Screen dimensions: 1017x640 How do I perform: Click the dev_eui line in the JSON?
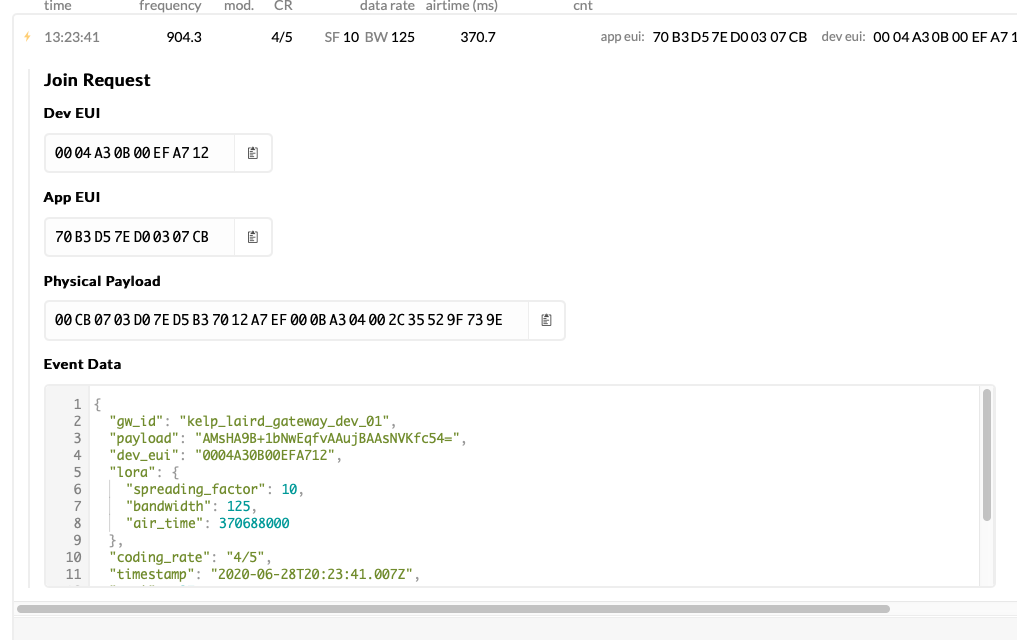pyautogui.click(x=226, y=455)
